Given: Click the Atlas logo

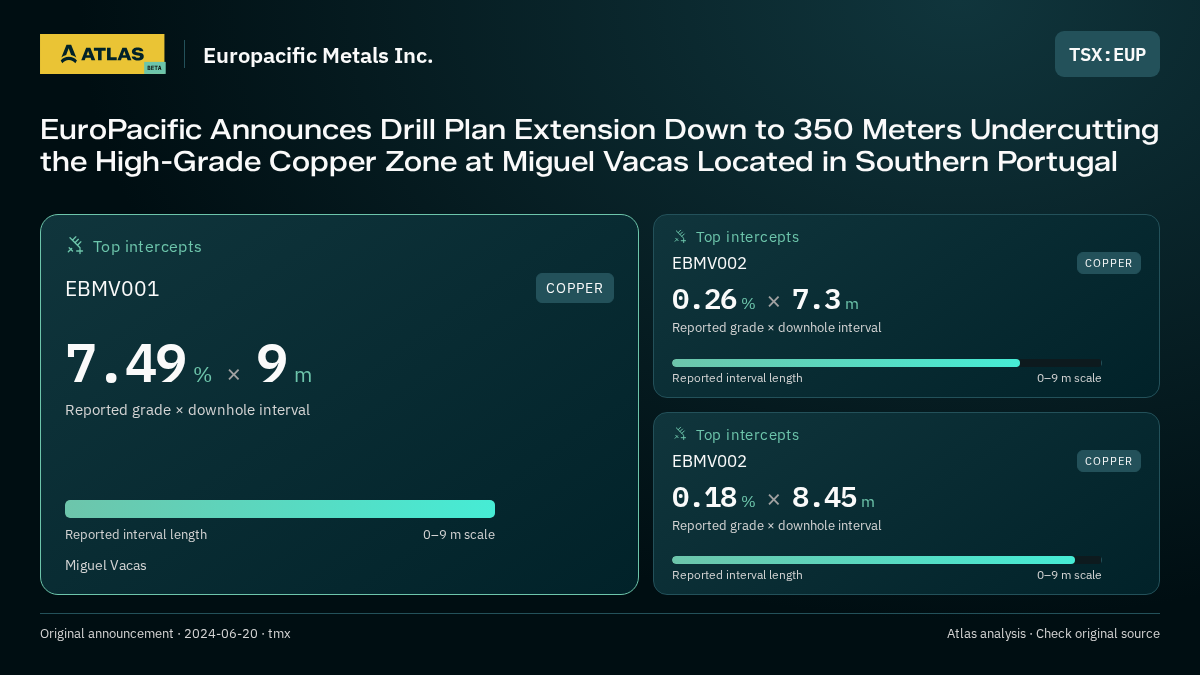Looking at the screenshot, I should tap(102, 54).
